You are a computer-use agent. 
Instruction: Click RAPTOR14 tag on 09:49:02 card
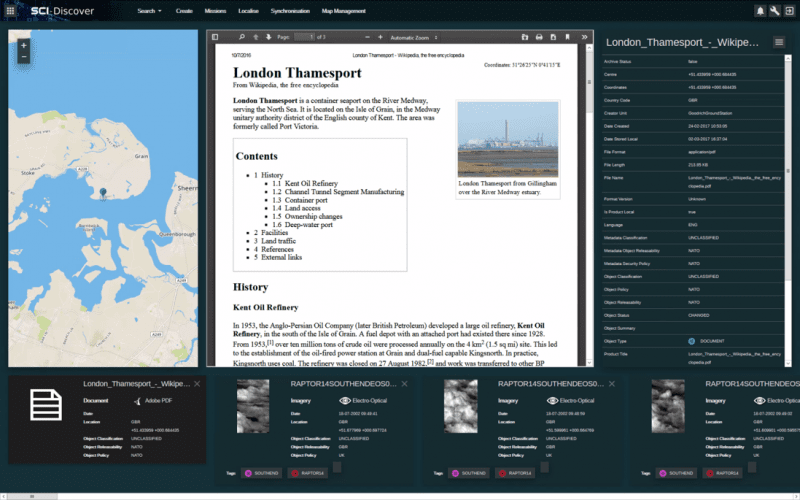(x=722, y=473)
